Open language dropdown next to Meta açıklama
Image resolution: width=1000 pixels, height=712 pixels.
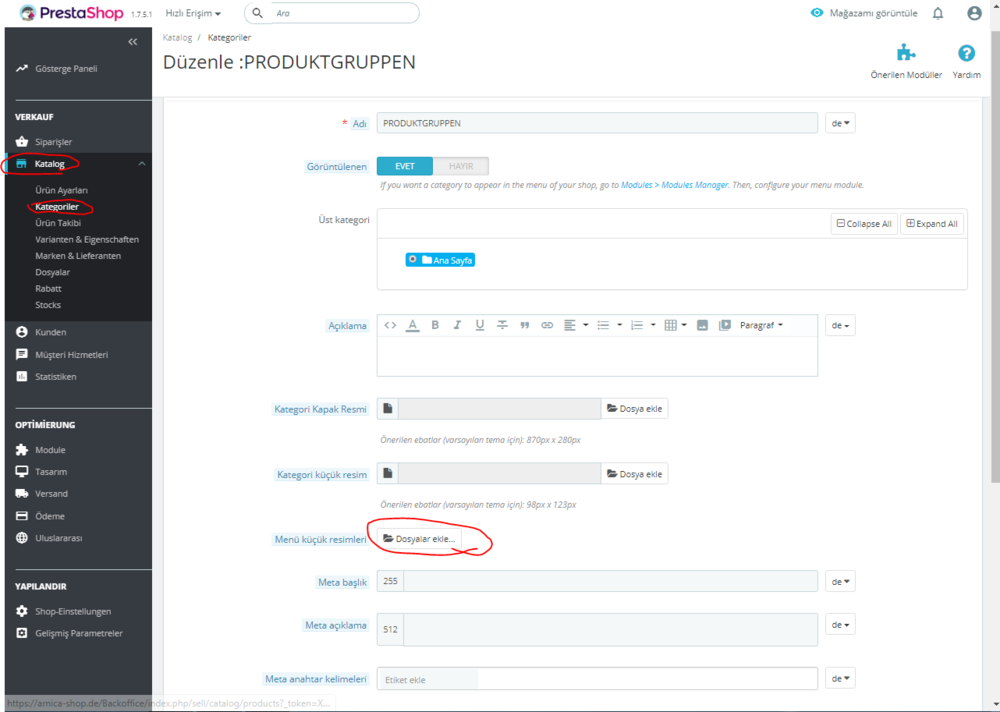point(840,625)
